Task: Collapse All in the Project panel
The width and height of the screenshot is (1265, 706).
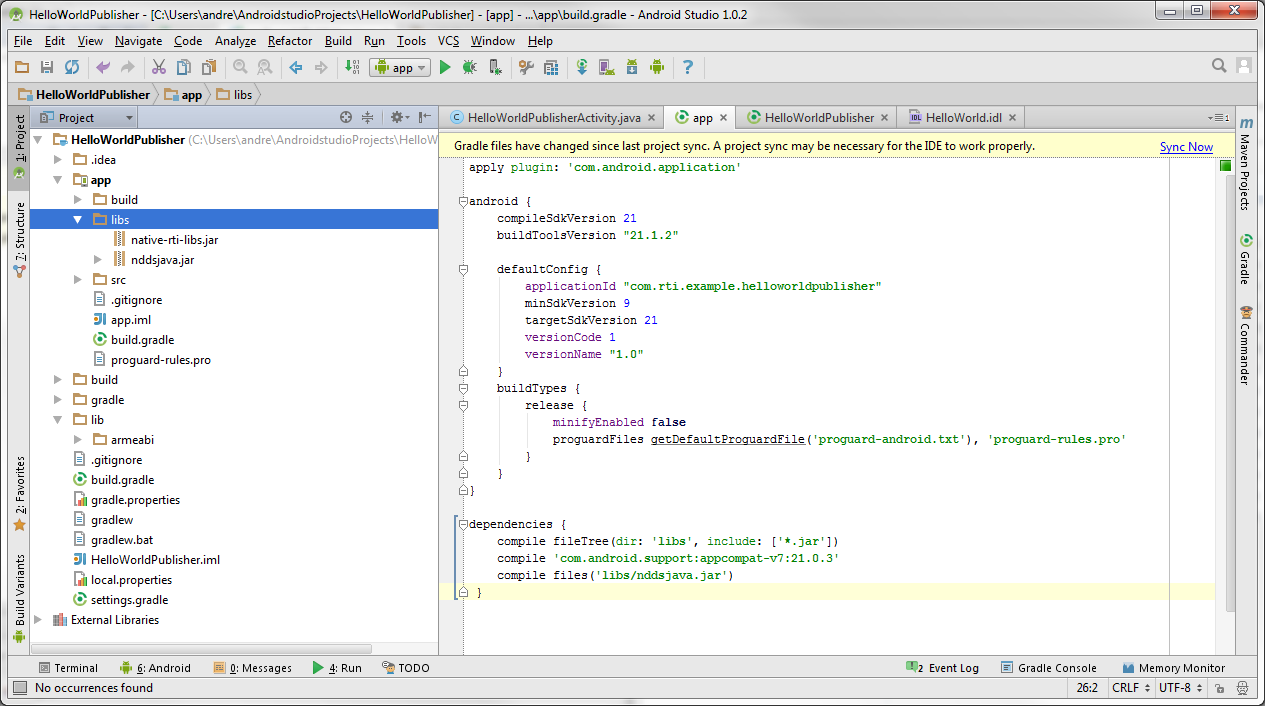Action: (368, 117)
